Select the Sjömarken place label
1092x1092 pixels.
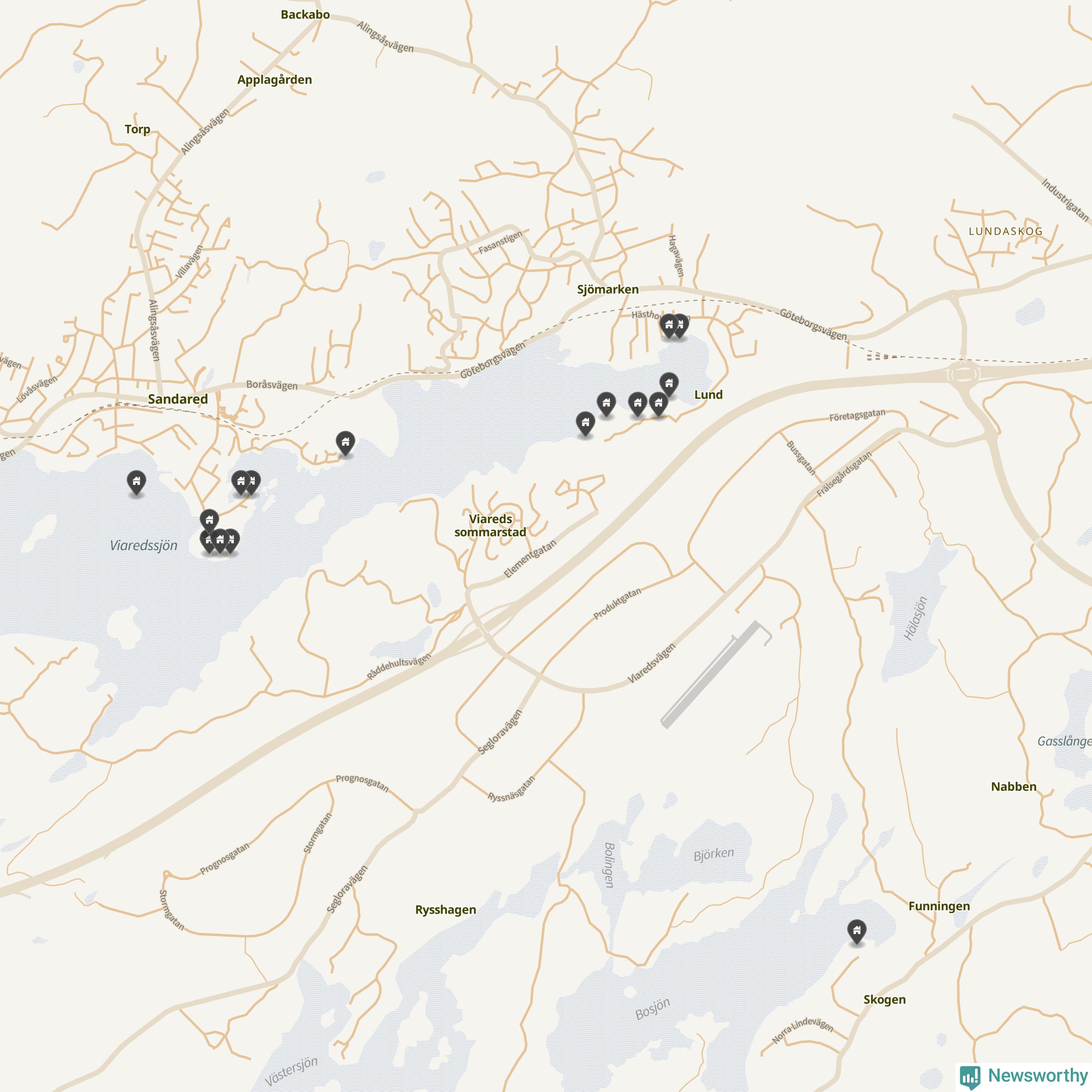coord(607,289)
